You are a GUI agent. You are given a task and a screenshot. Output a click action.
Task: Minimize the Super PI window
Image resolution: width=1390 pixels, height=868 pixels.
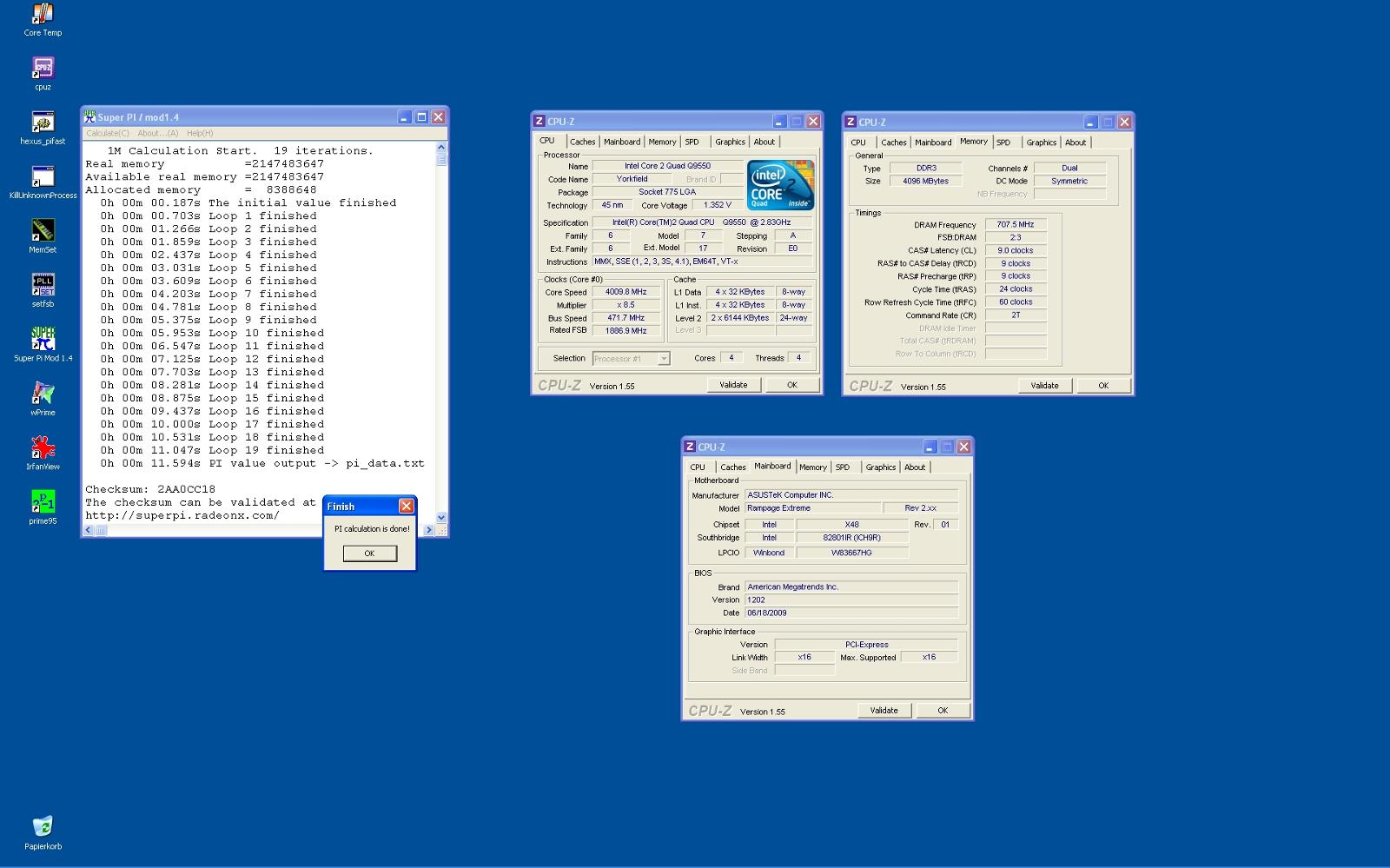tap(405, 117)
